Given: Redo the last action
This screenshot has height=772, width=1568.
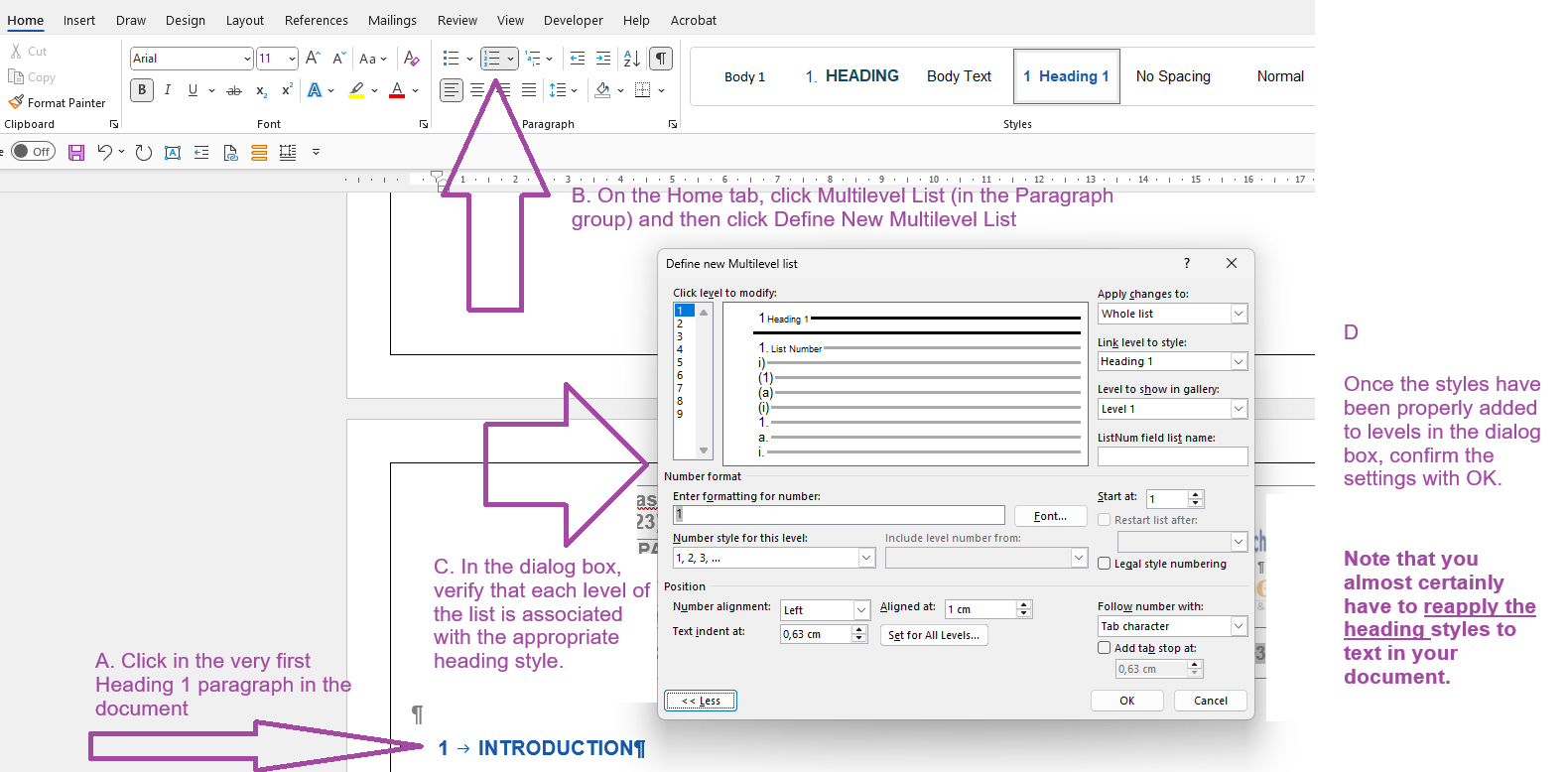Looking at the screenshot, I should coord(144,152).
